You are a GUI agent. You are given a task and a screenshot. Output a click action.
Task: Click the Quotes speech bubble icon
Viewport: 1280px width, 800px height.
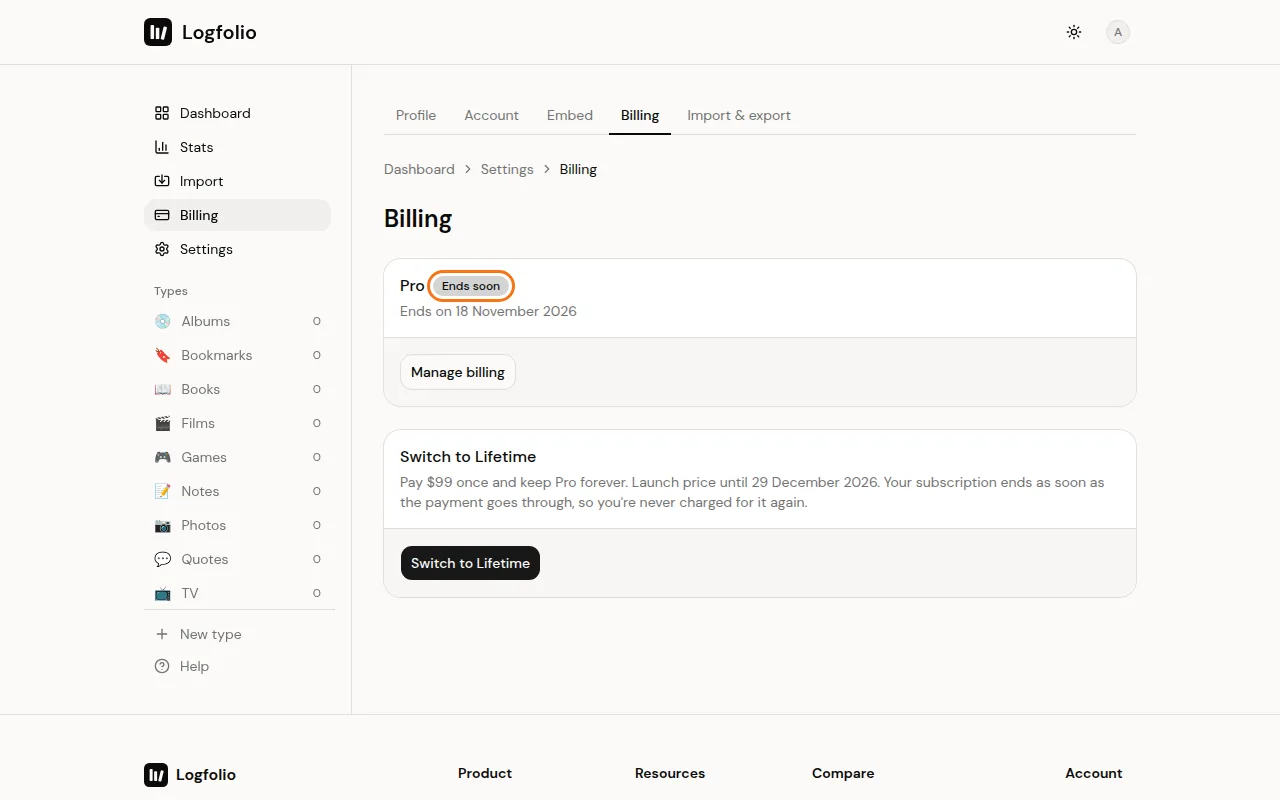[163, 559]
